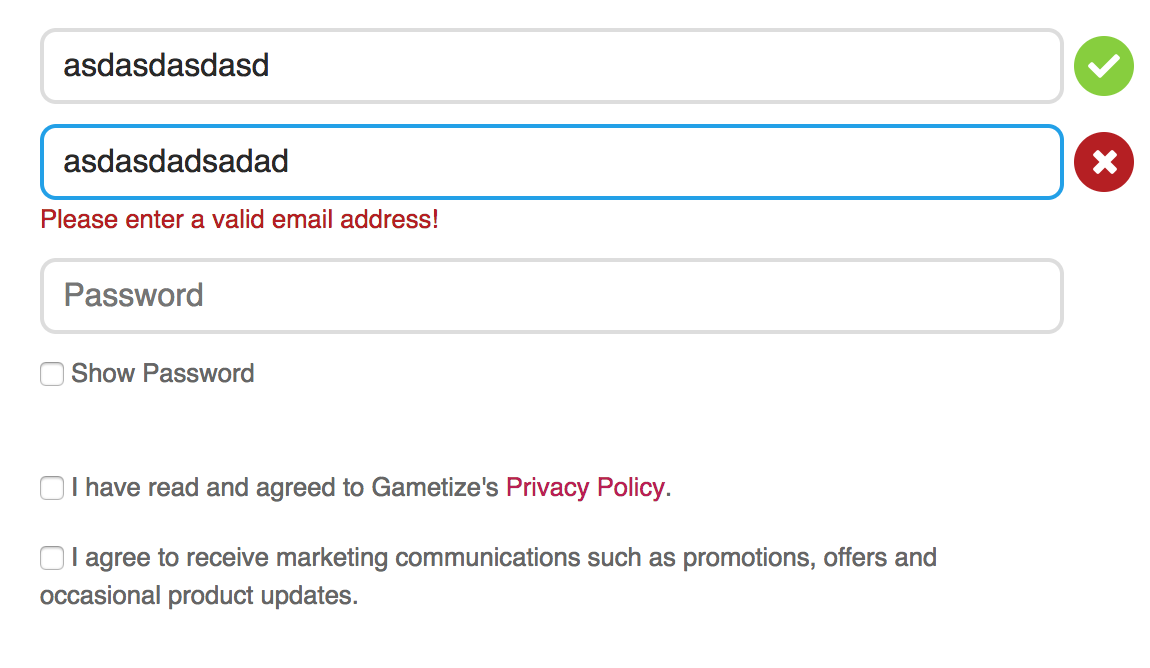Focus the email field containing asdasdadsadad

click(552, 162)
